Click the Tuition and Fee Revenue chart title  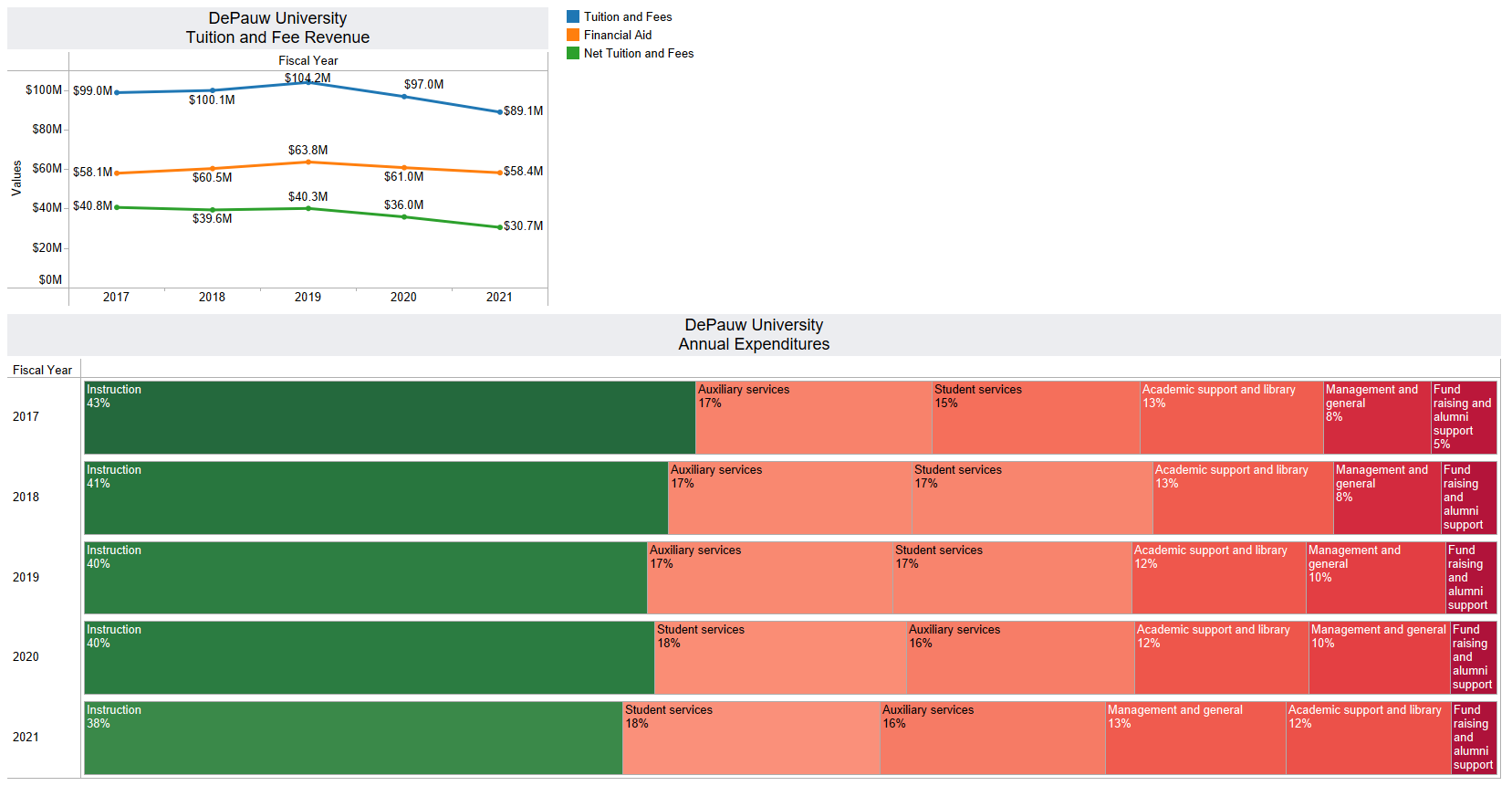[x=277, y=27]
